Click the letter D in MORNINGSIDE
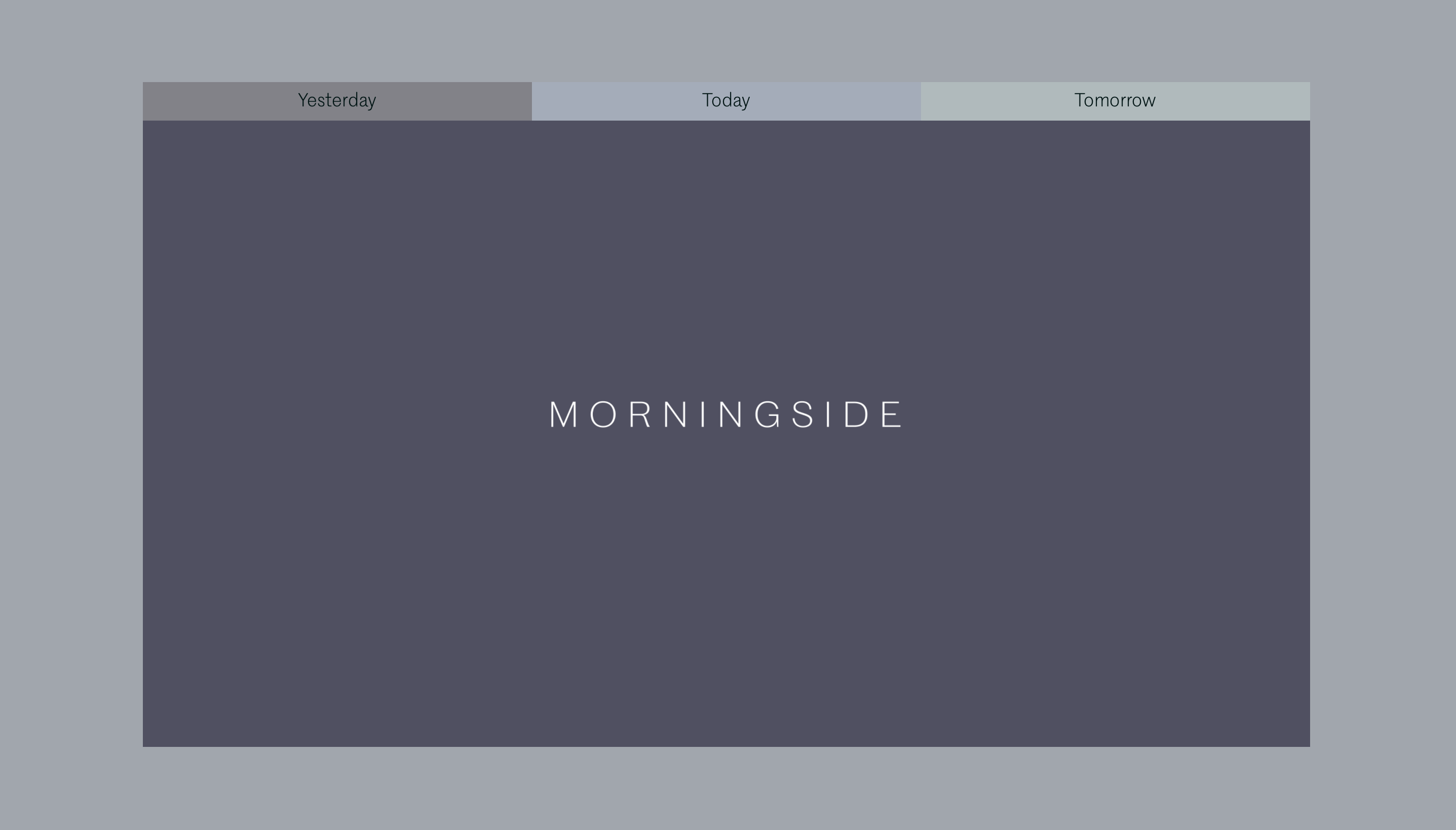The height and width of the screenshot is (830, 1456). (x=856, y=414)
